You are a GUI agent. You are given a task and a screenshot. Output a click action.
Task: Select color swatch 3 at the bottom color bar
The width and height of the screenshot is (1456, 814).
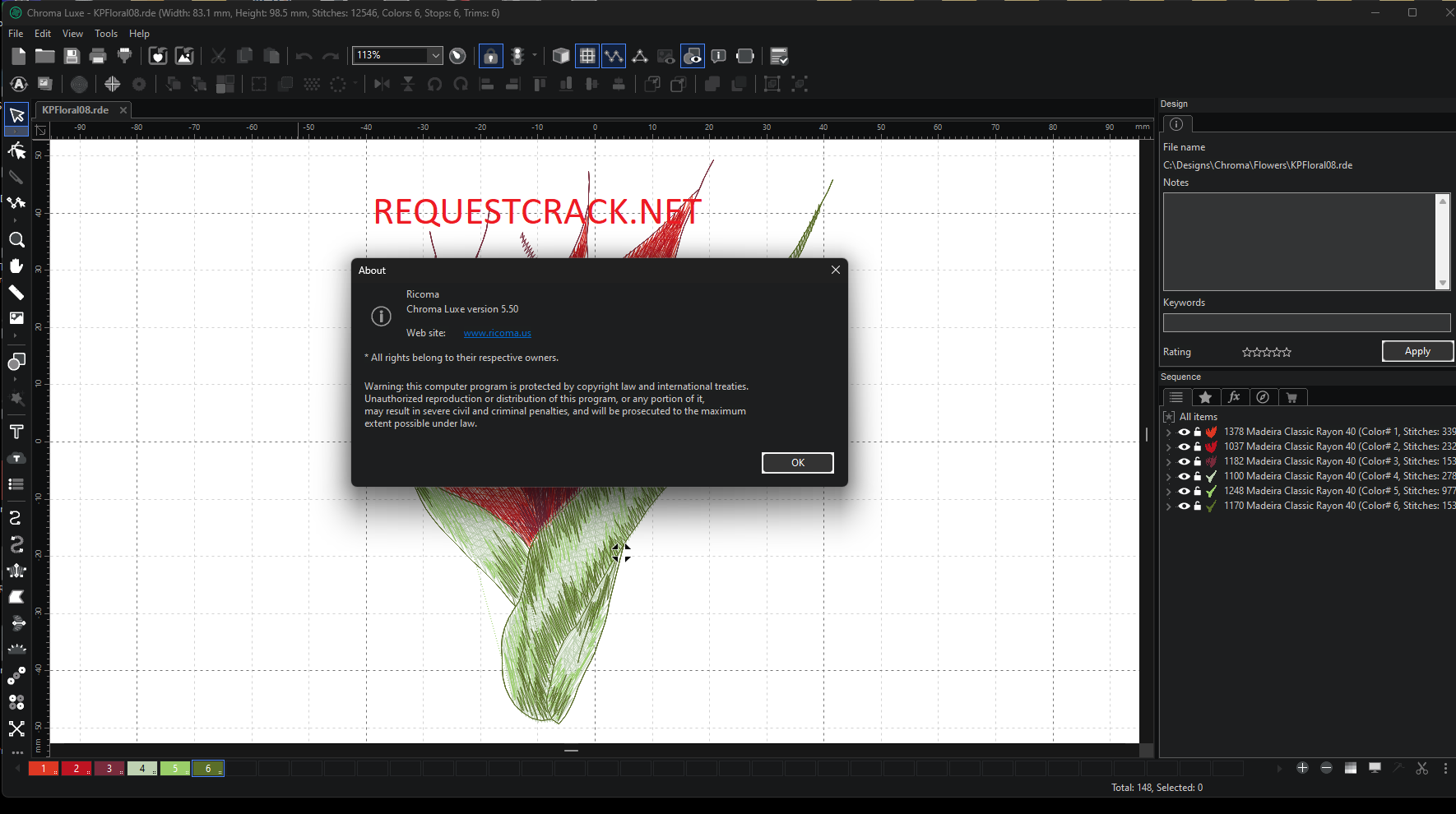pos(109,768)
